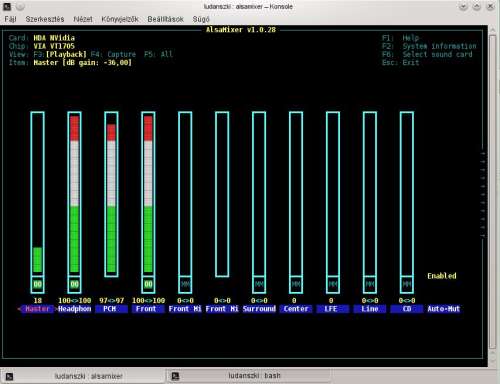Click the PCM volume bar
Image resolution: width=500 pixels, height=384 pixels.
[111, 194]
